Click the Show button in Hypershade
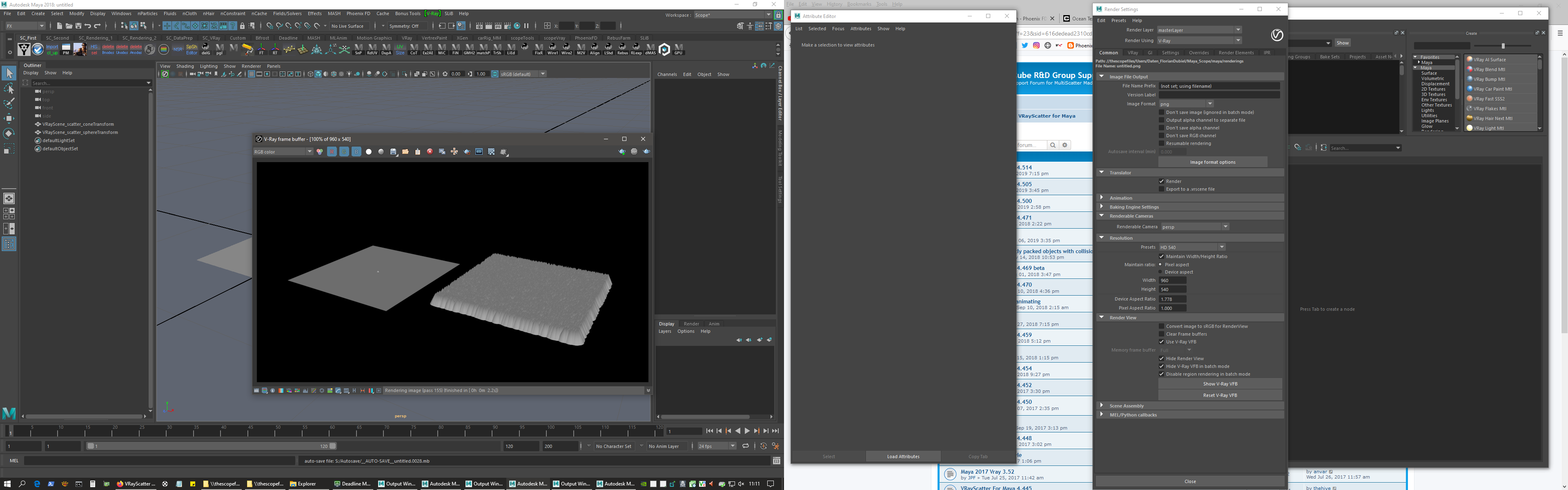The height and width of the screenshot is (490, 1568). [x=1343, y=43]
